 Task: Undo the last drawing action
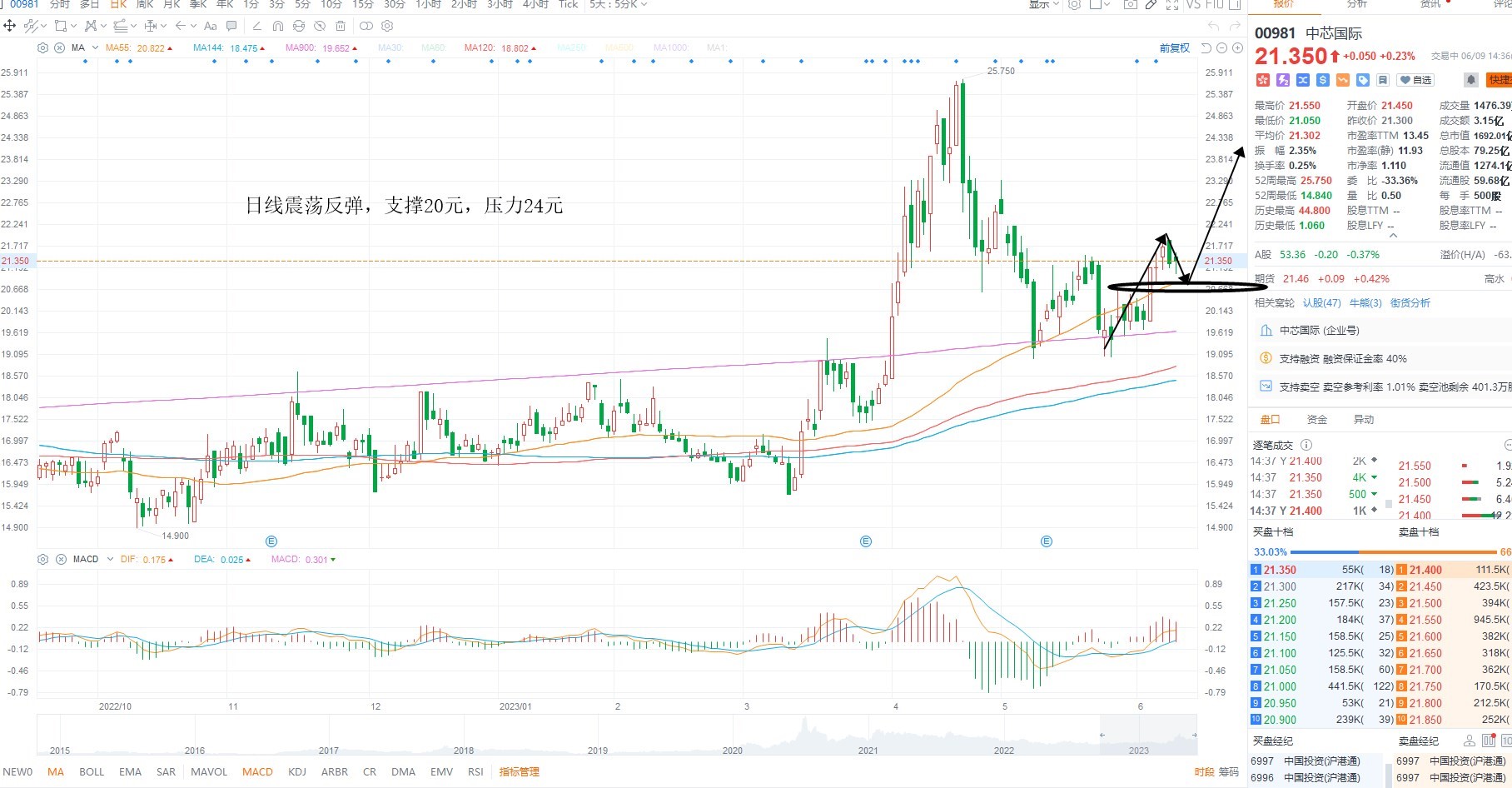click(x=1213, y=27)
